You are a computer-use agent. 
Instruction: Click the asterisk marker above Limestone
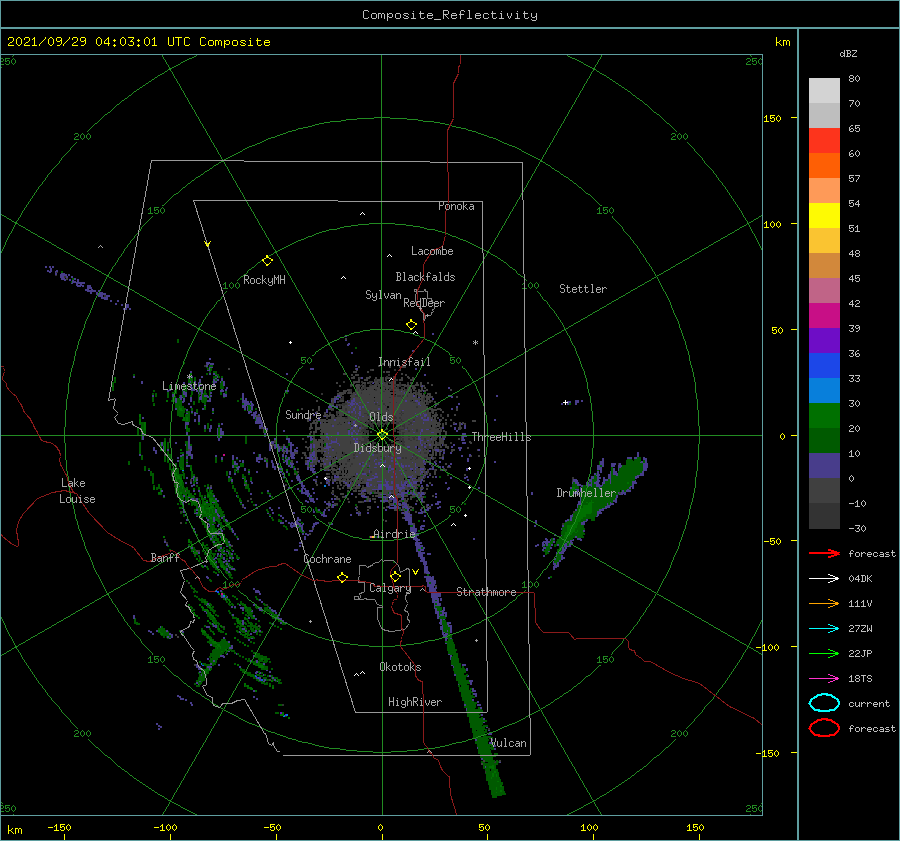pyautogui.click(x=189, y=377)
